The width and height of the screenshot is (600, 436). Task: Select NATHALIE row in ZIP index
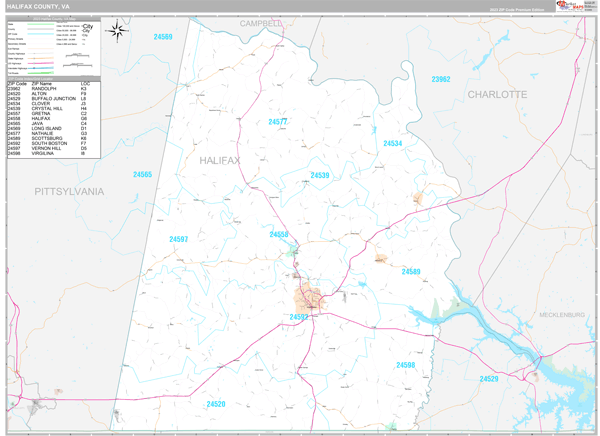pyautogui.click(x=54, y=133)
